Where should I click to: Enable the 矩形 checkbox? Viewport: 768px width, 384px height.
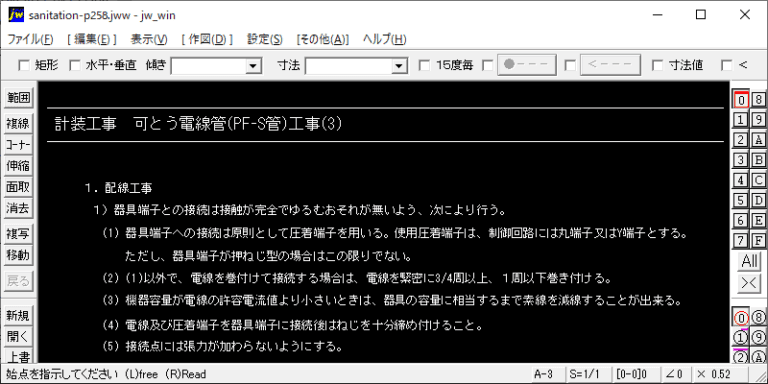[x=24, y=65]
